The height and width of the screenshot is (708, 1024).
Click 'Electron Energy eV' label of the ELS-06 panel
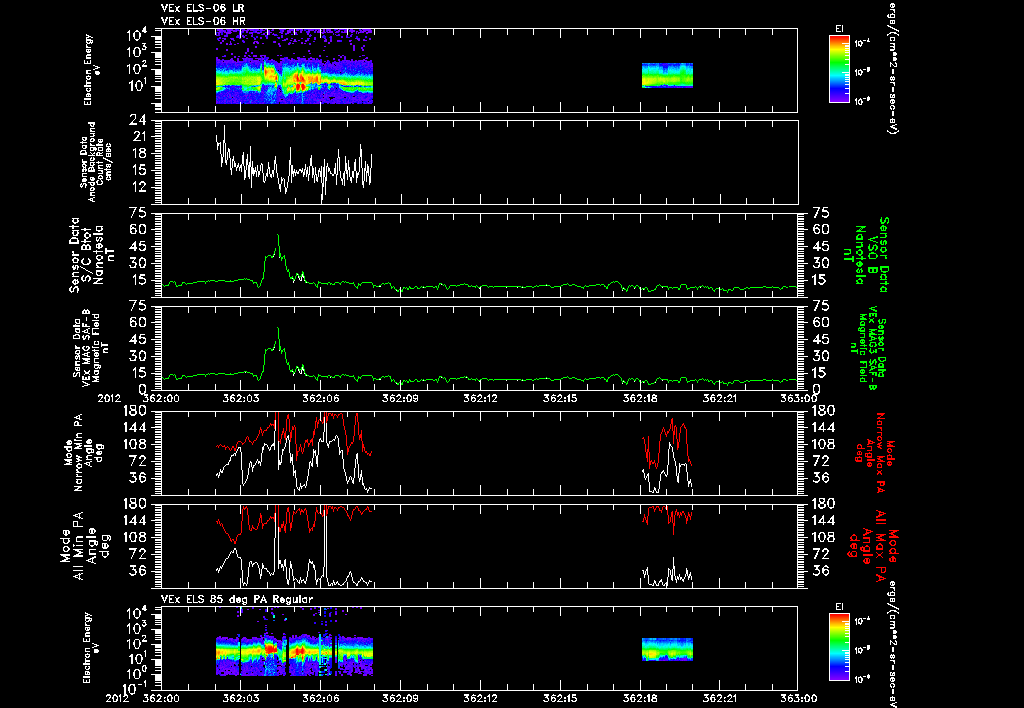point(91,70)
